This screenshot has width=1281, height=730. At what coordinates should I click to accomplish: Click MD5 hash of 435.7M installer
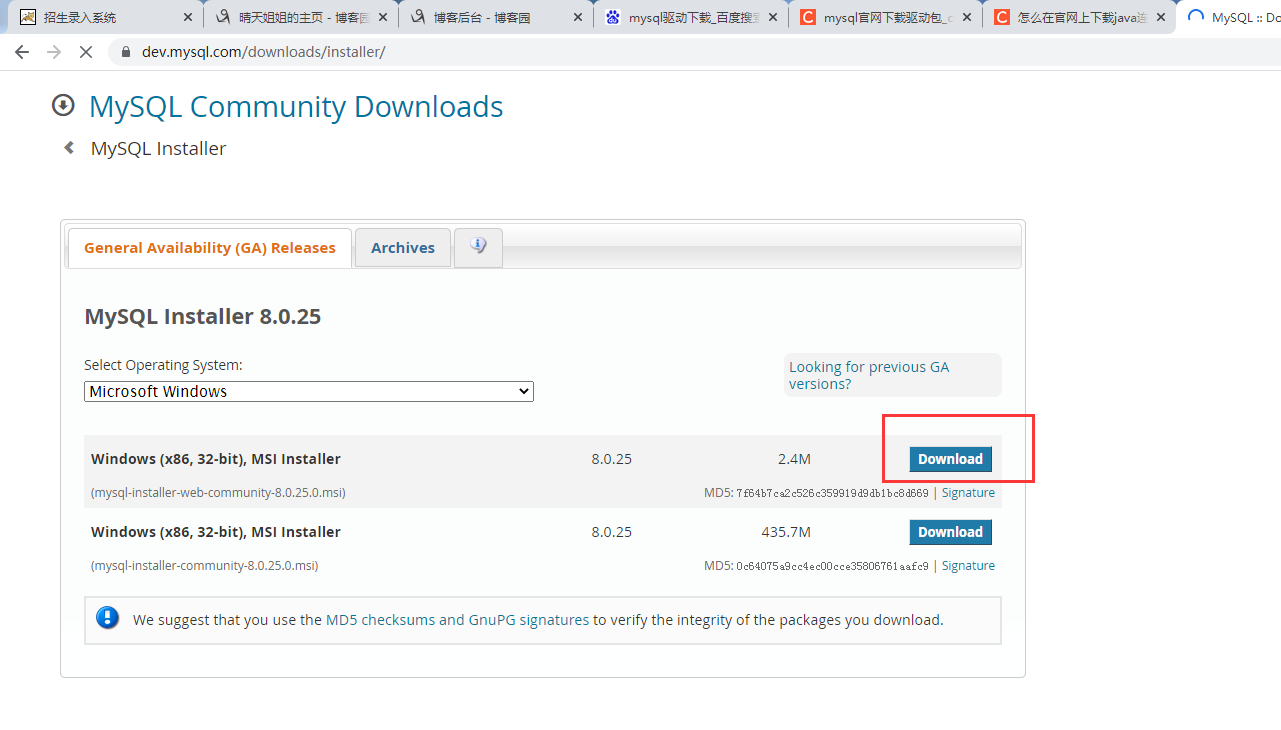click(832, 566)
